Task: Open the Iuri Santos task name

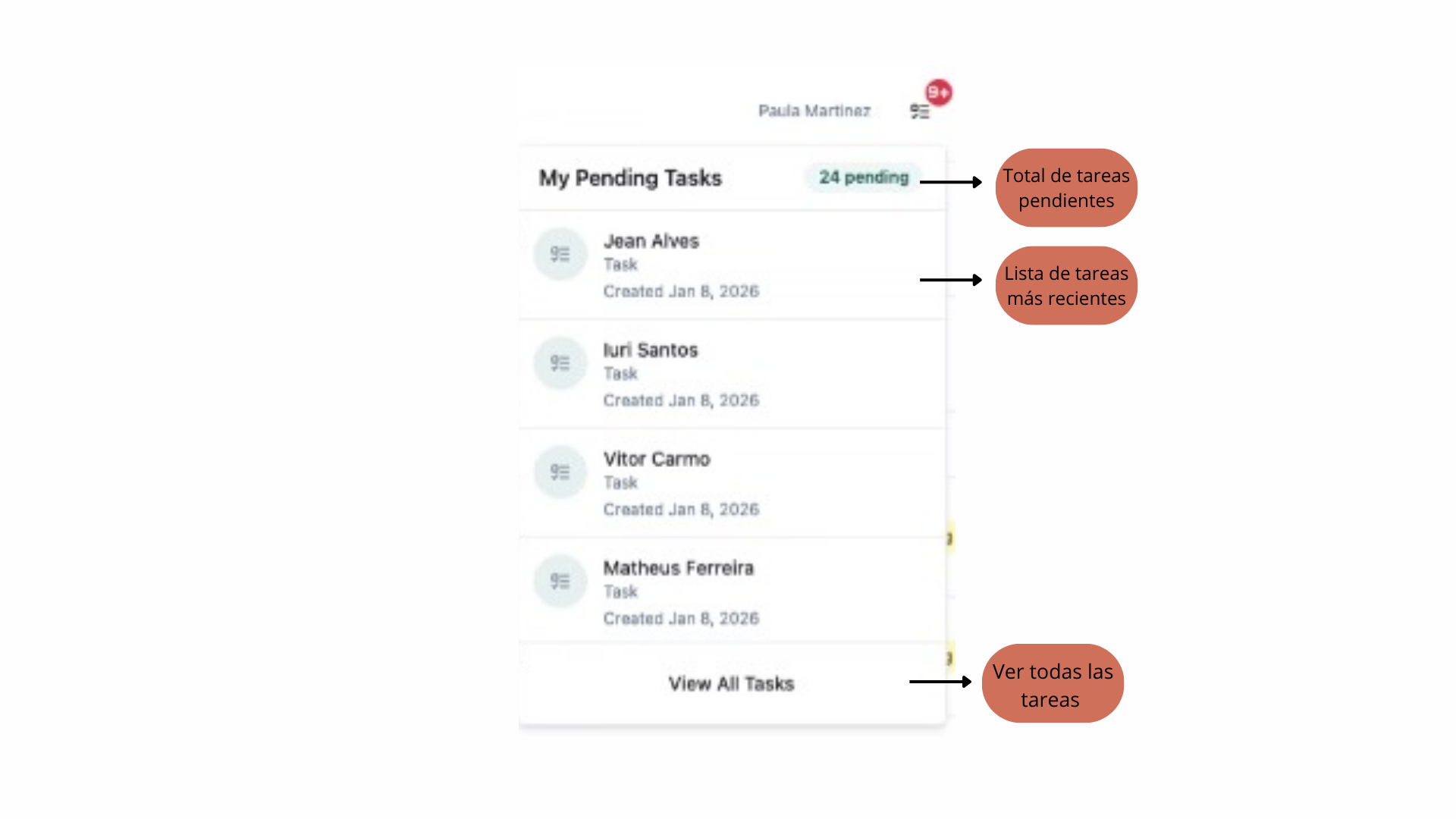Action: coord(650,350)
